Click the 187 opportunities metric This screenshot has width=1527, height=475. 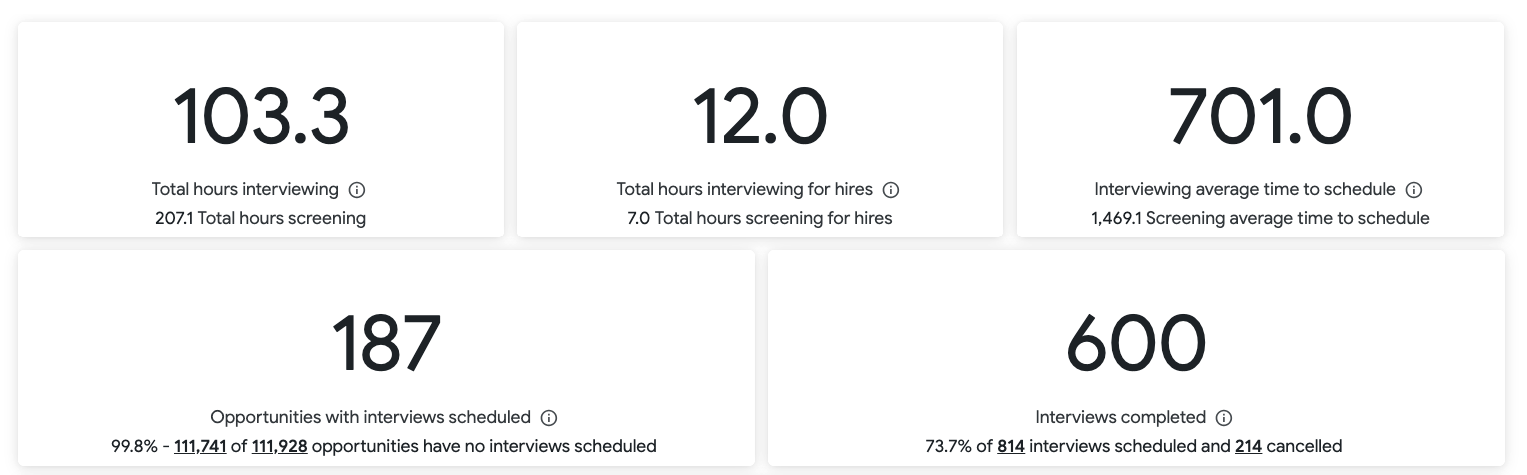386,344
